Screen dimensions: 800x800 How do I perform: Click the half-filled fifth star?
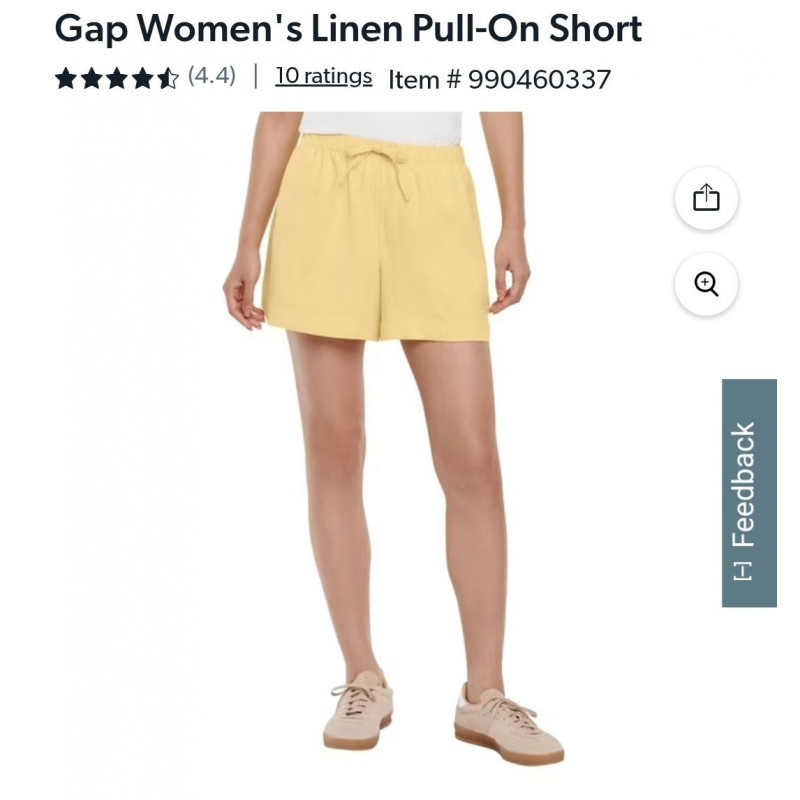click(x=168, y=79)
